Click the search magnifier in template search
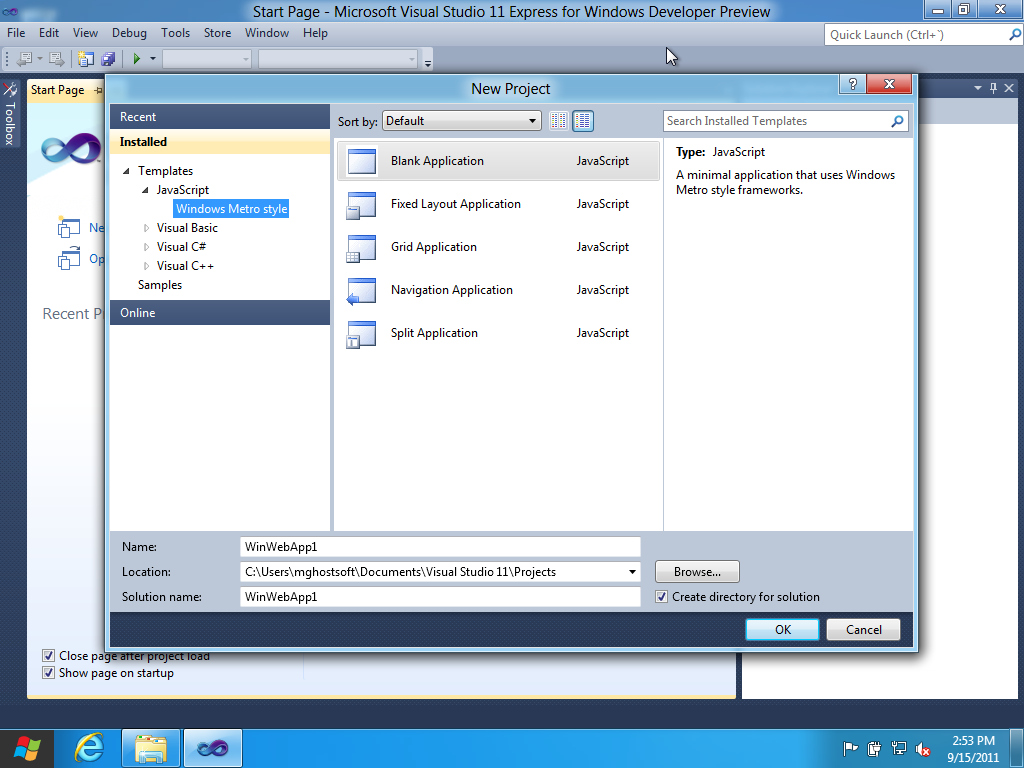 (x=897, y=121)
